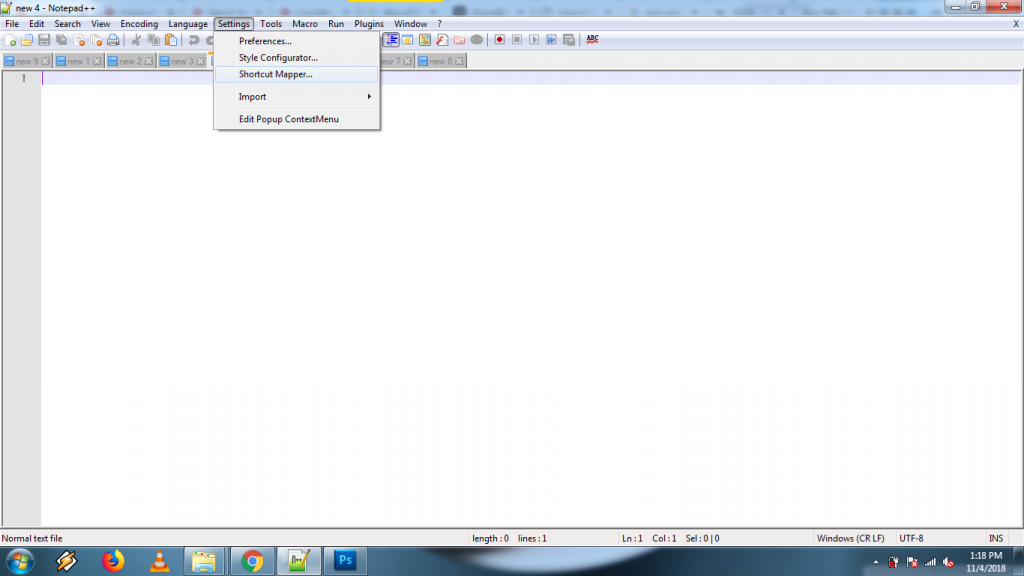Click the Close All toolbar icon
This screenshot has height=576, width=1024.
pos(96,40)
